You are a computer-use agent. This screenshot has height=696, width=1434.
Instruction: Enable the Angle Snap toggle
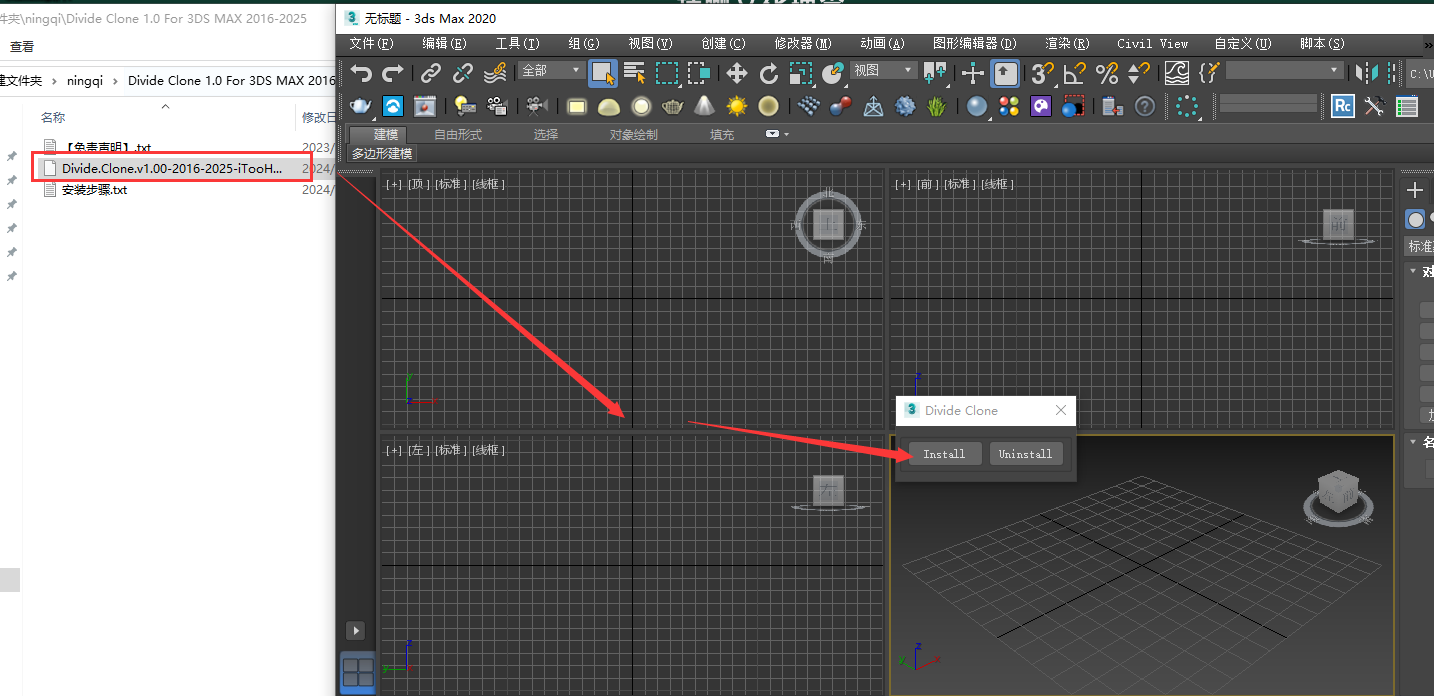[1074, 72]
